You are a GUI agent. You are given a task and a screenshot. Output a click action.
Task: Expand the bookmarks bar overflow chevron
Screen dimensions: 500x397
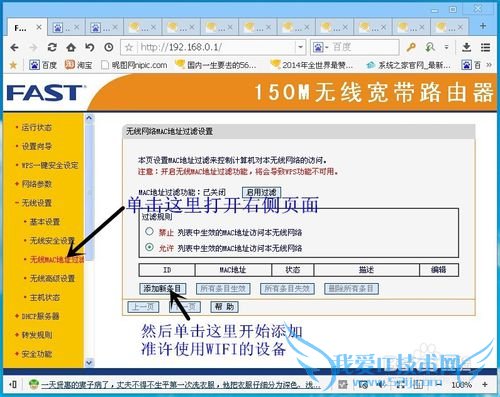click(489, 65)
